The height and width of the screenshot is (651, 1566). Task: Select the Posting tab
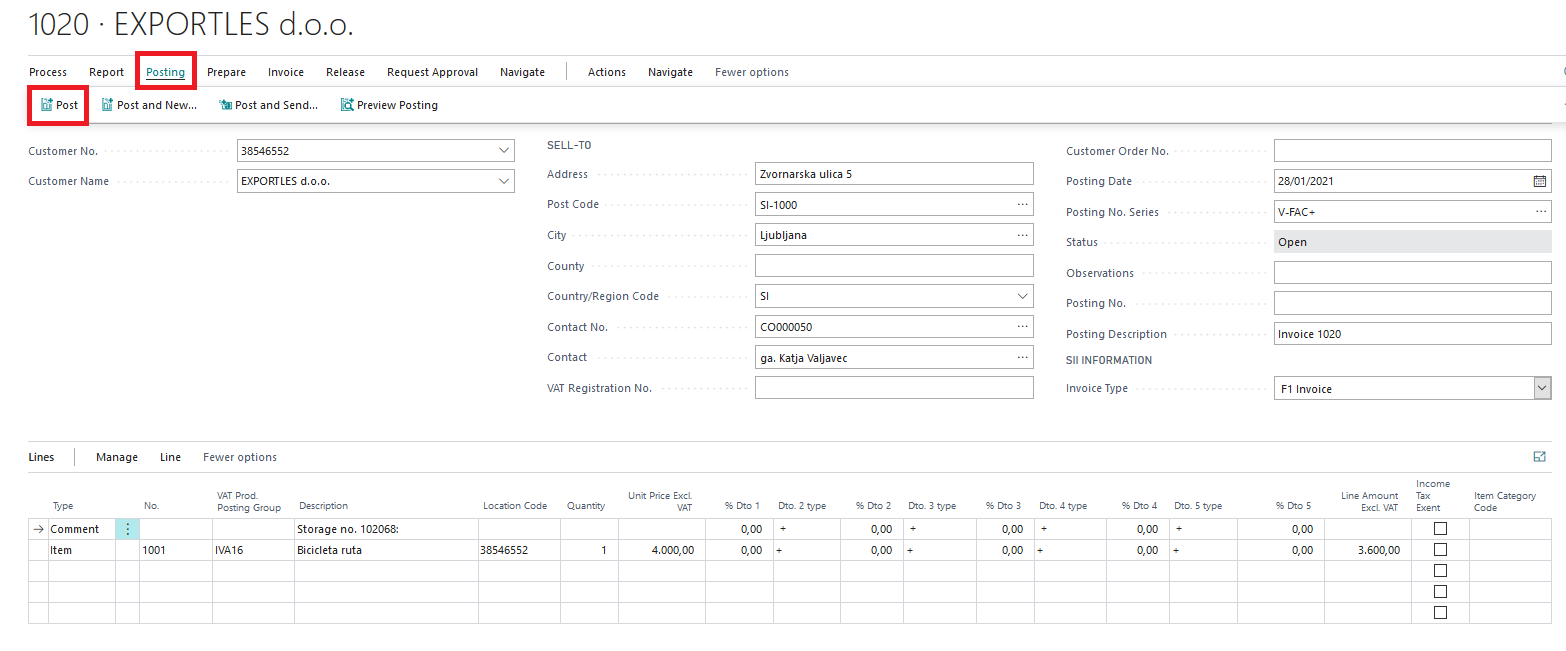(165, 72)
